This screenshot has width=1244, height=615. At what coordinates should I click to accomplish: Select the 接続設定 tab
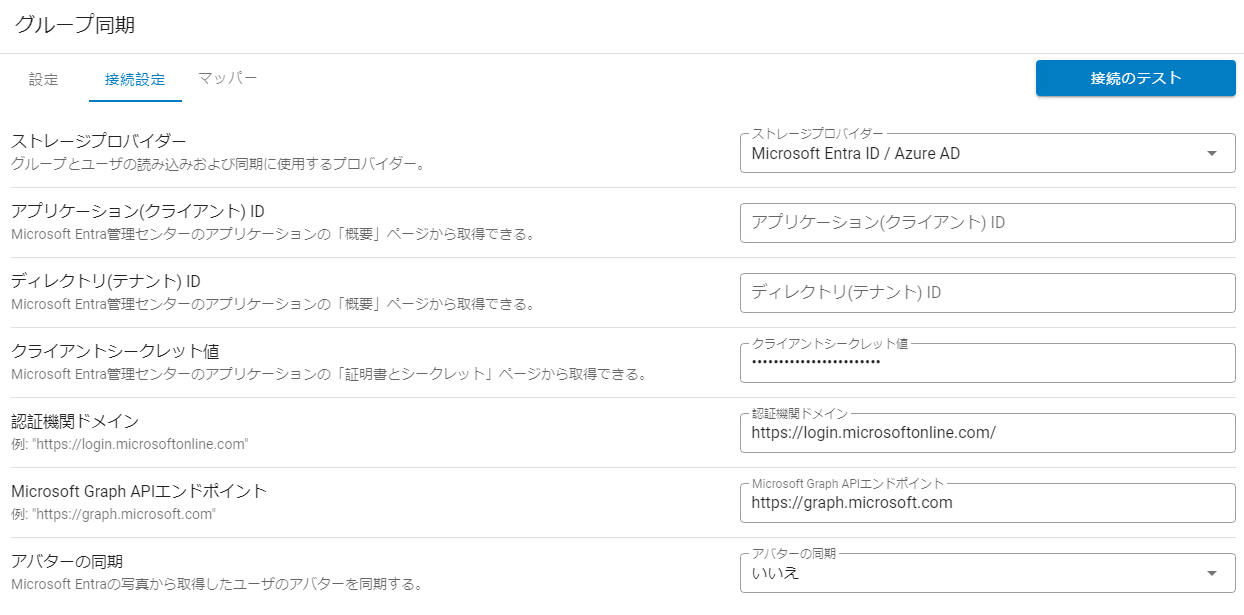(135, 80)
